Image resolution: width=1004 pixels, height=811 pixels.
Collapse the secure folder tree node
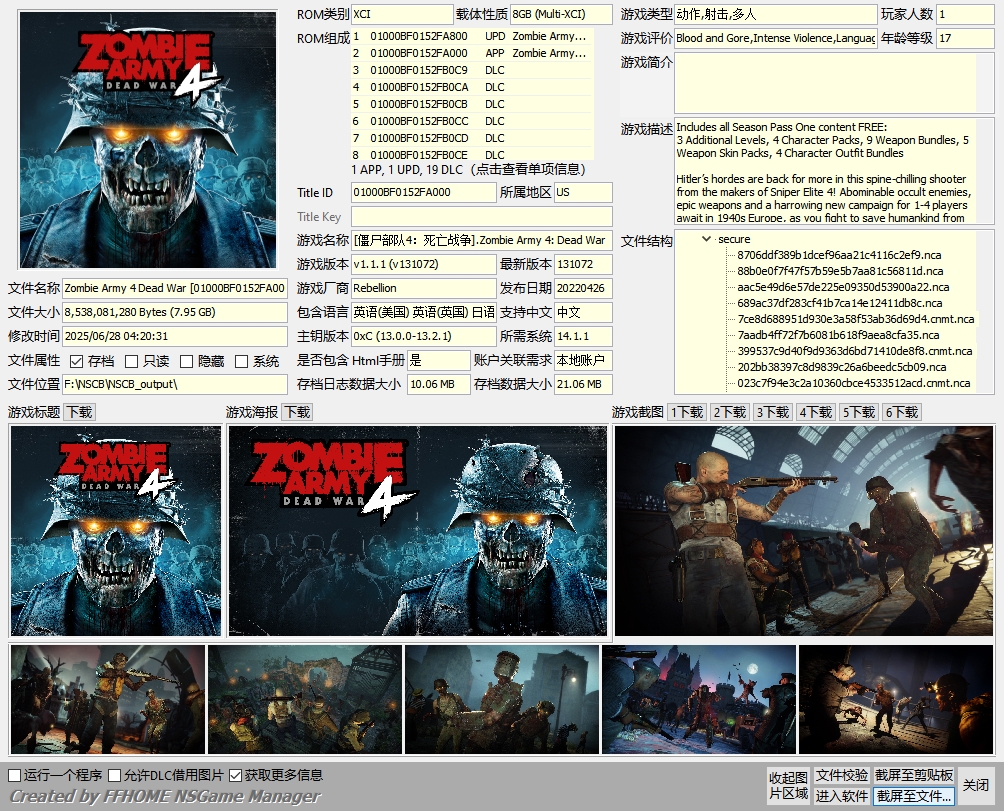click(x=707, y=239)
